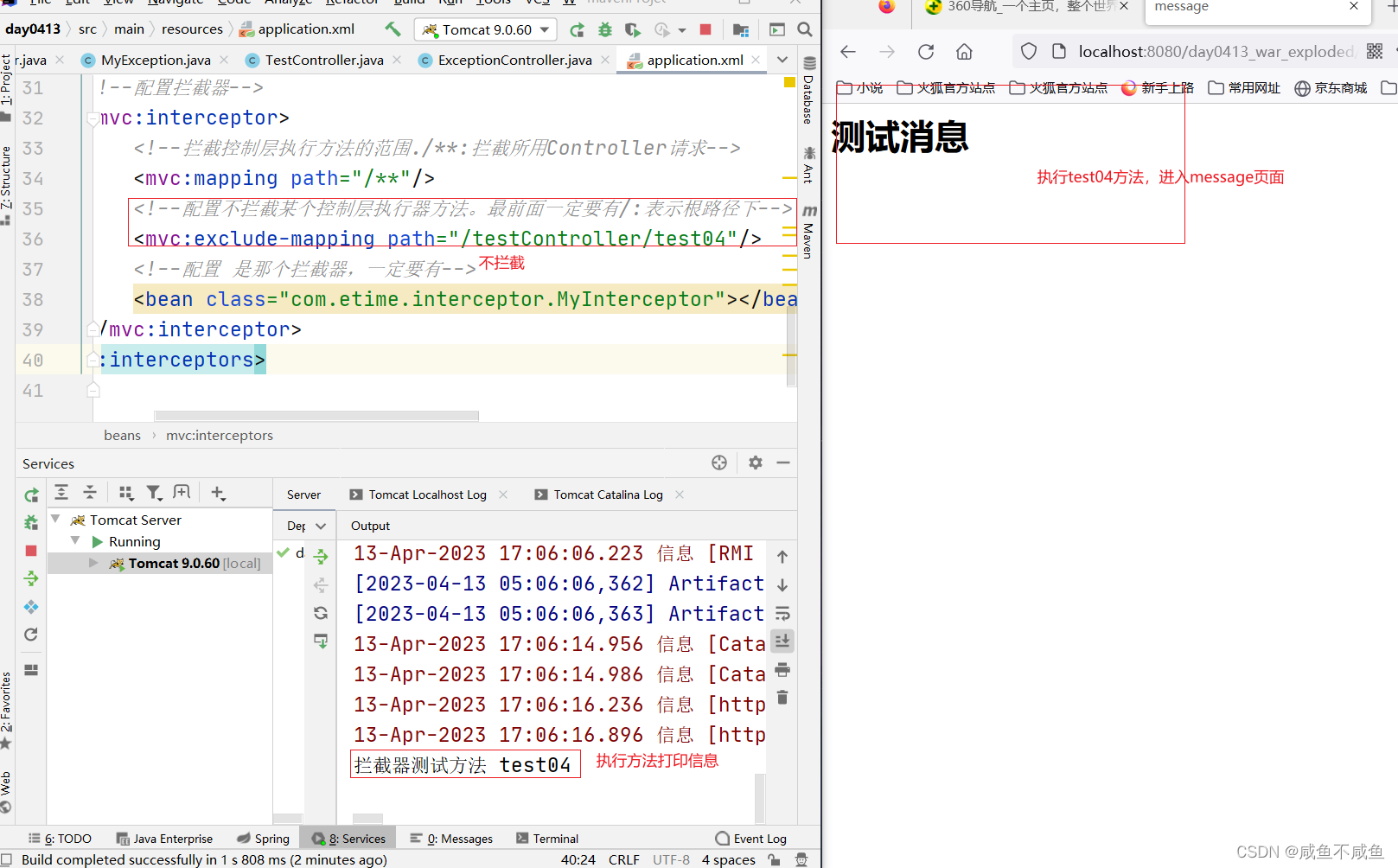This screenshot has width=1398, height=868.
Task: Open Java Enterprise tool window
Action: (x=164, y=839)
